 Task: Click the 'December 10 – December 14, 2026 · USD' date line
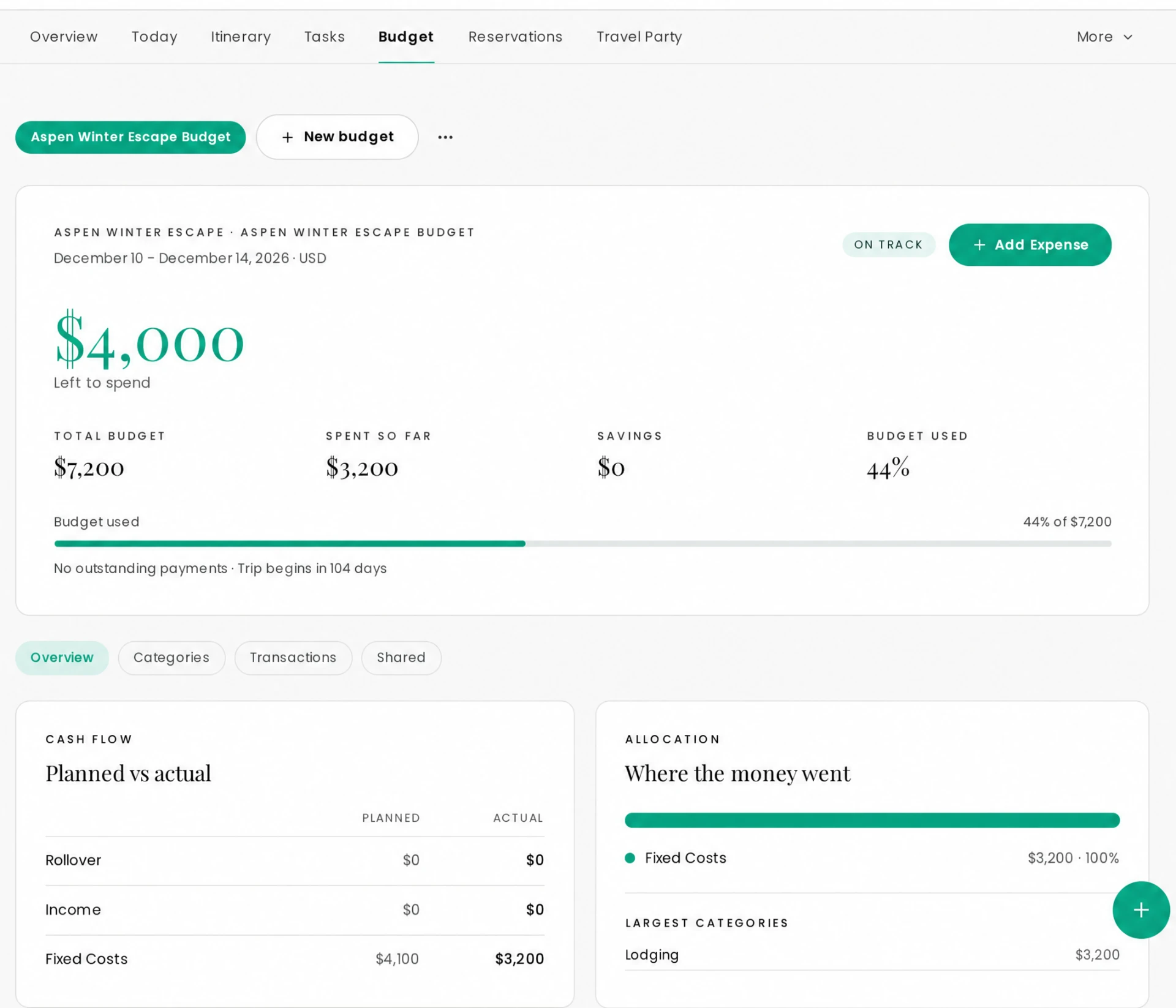(190, 258)
